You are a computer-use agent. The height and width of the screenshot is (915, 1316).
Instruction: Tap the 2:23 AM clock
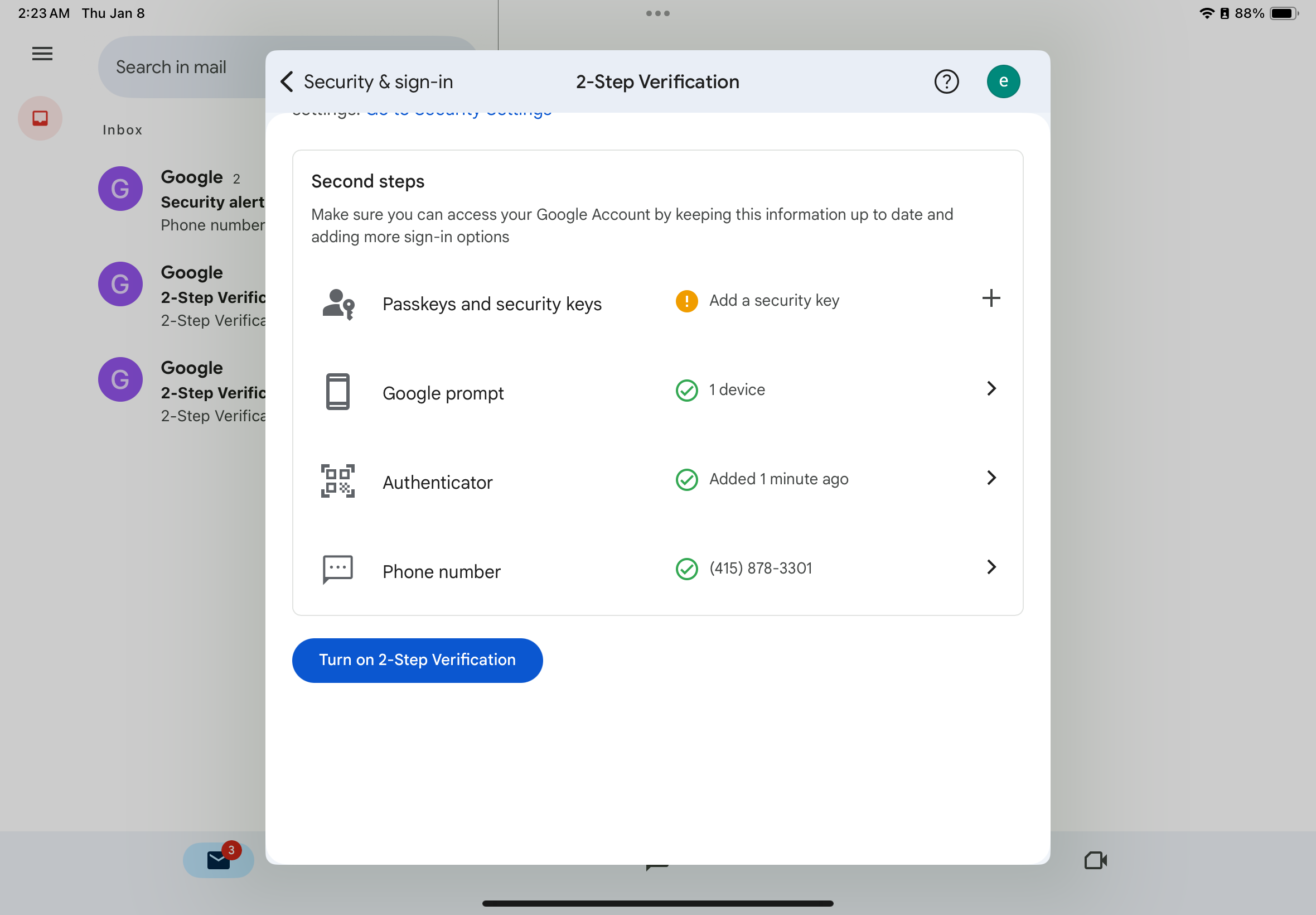pyautogui.click(x=44, y=13)
